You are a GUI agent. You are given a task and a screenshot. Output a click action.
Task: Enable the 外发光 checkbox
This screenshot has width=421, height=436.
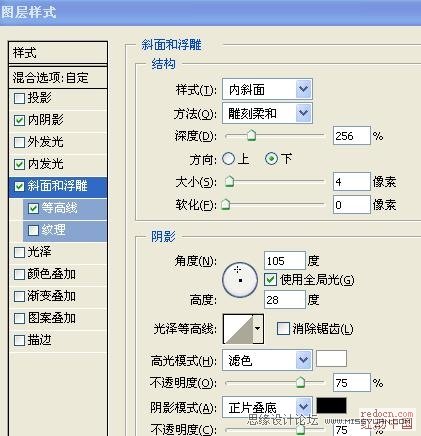tap(19, 142)
